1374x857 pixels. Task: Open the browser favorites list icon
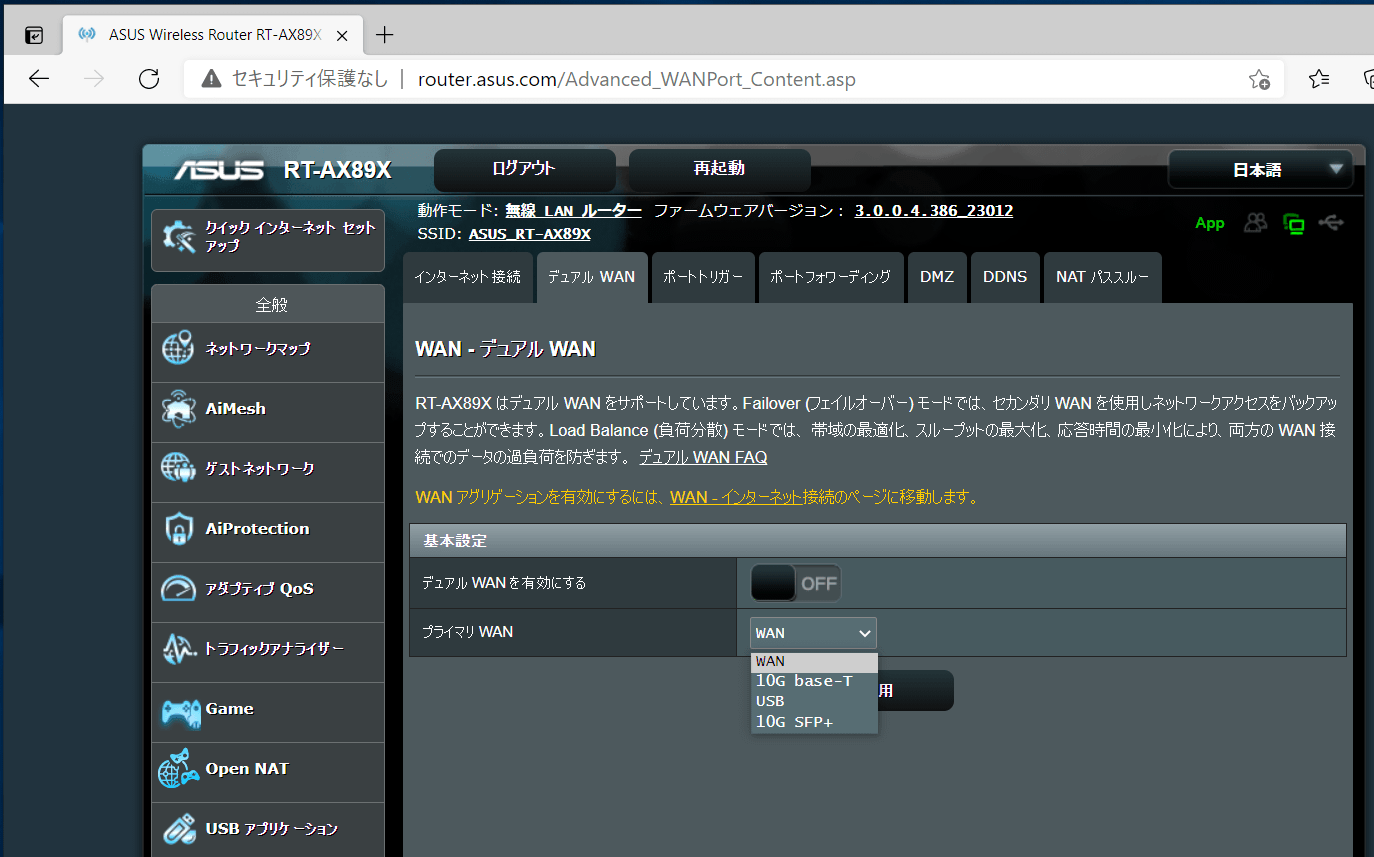coord(1319,79)
